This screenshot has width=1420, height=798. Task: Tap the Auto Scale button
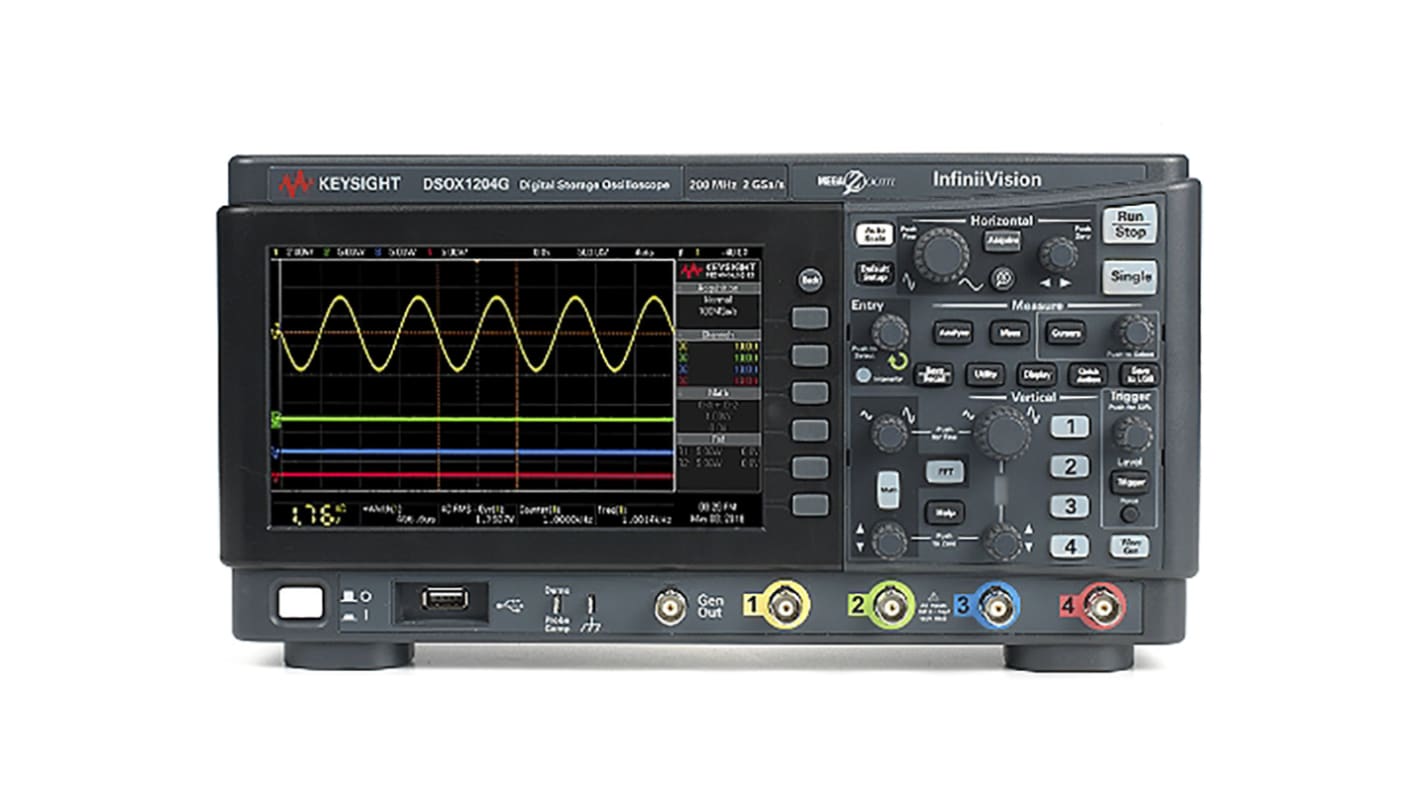pyautogui.click(x=873, y=234)
